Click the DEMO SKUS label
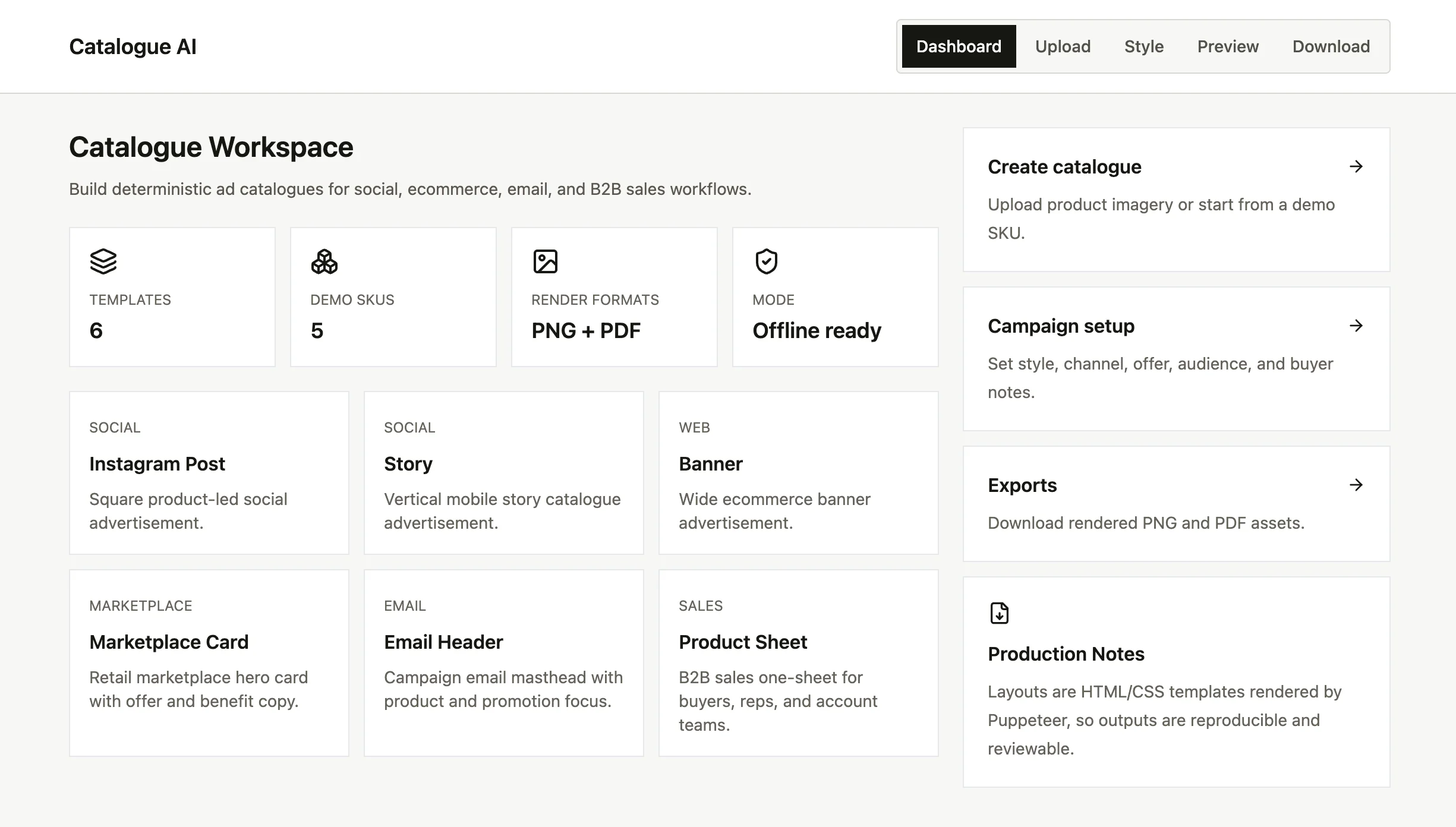Viewport: 1456px width, 827px height. point(352,300)
